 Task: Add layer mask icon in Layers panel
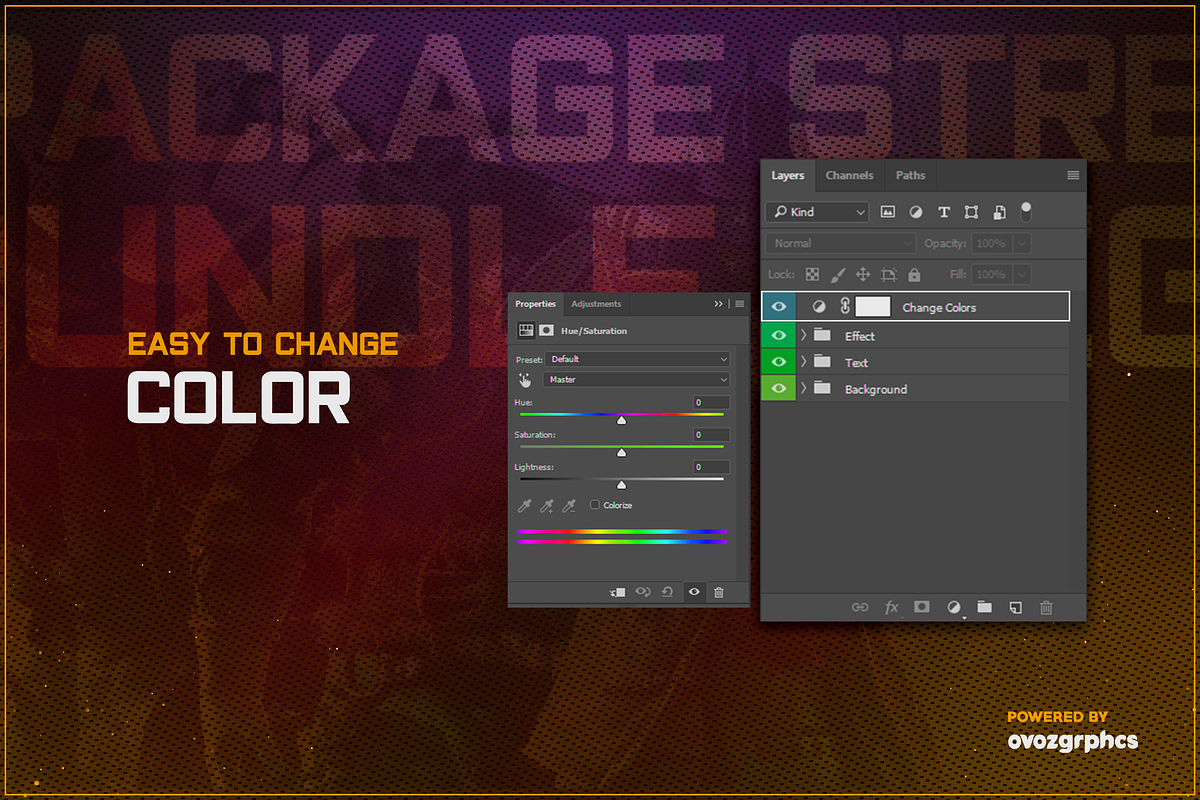point(922,607)
